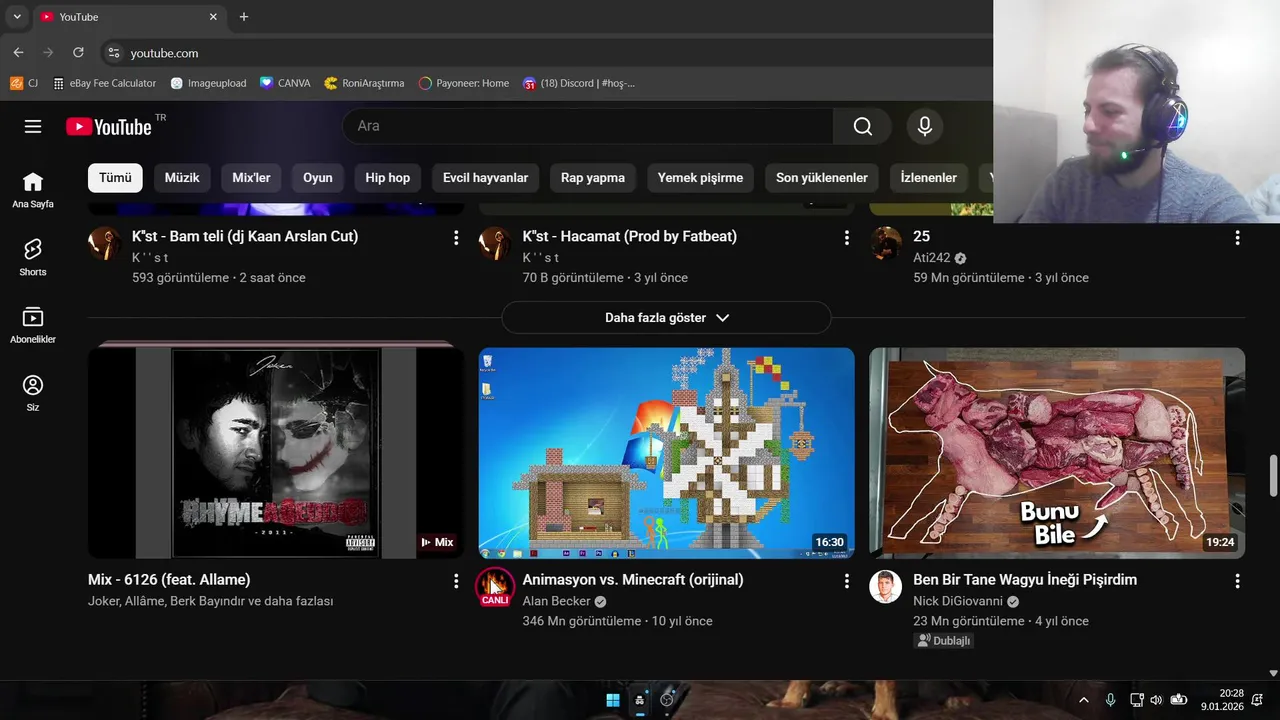Open the Imageupload bookmark

208,83
